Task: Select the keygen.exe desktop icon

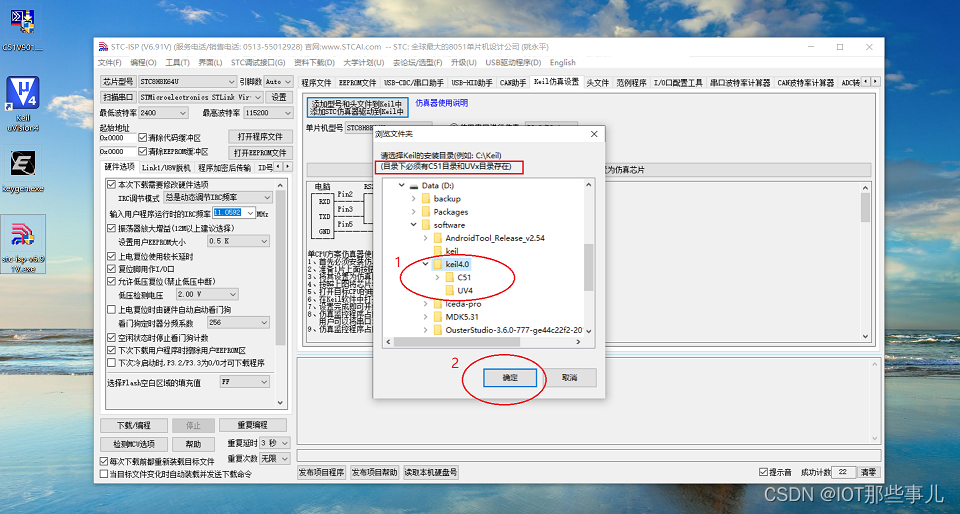Action: [x=23, y=163]
